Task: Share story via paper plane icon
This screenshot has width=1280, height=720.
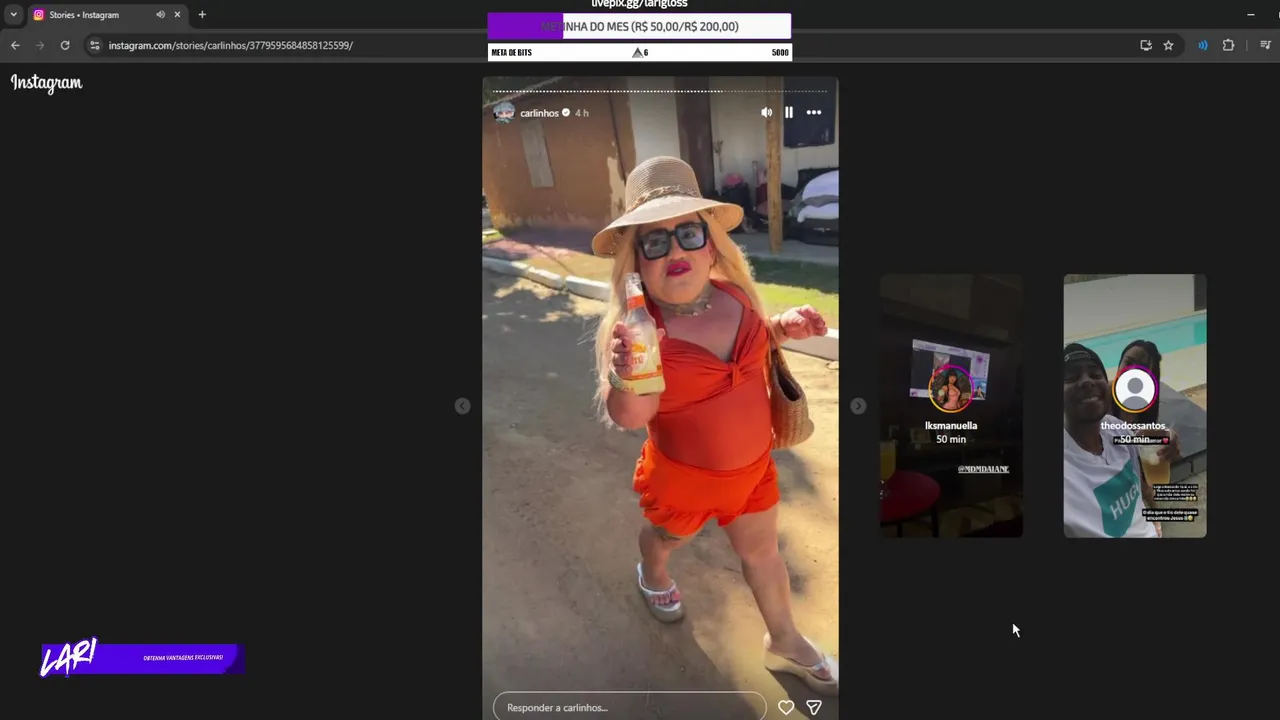Action: point(814,707)
